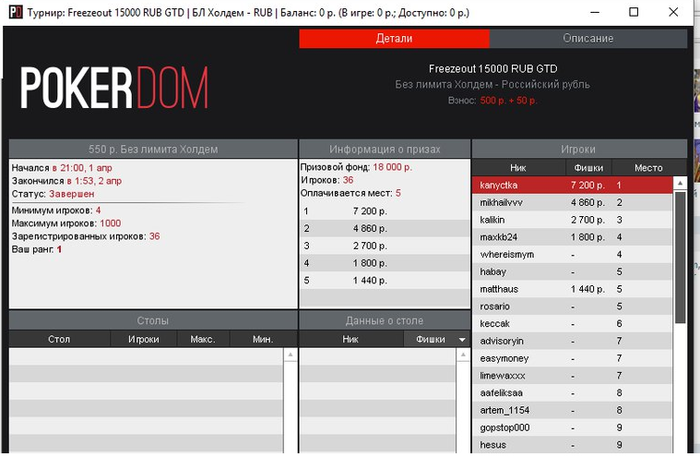Select player row whereismym
The width and height of the screenshot is (700, 457).
572,255
